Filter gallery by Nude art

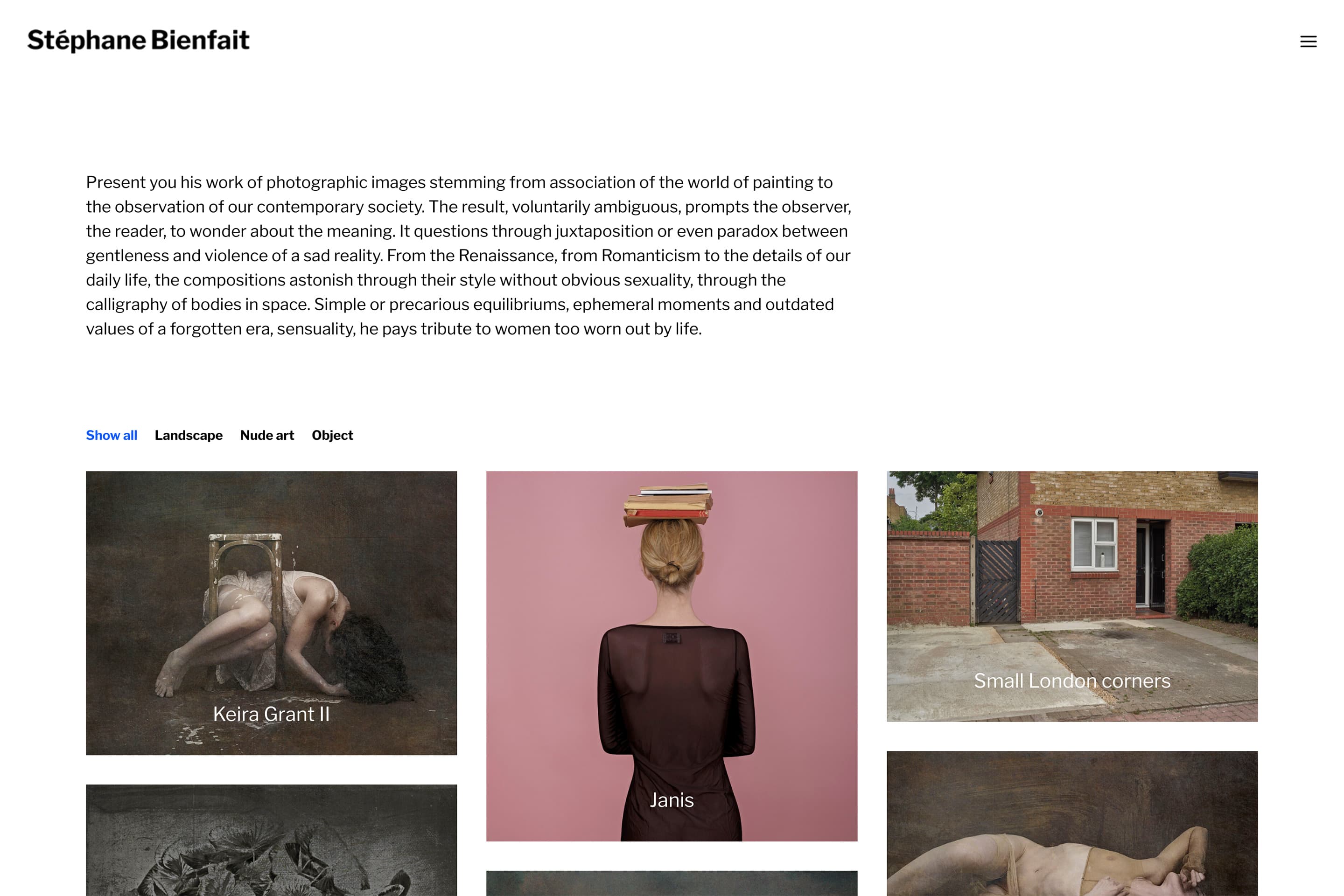coord(267,436)
